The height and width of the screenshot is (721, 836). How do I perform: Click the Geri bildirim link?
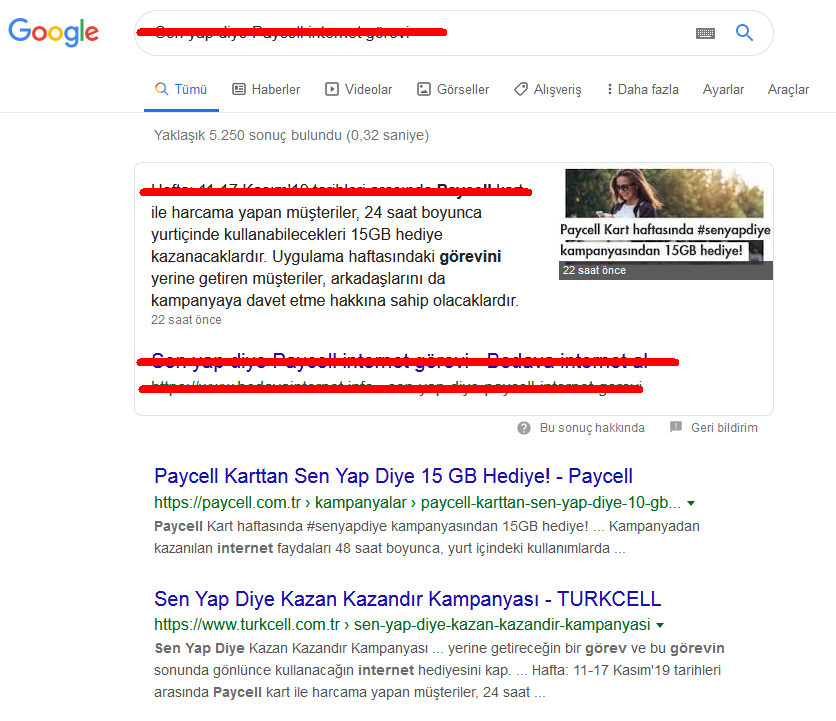(724, 428)
